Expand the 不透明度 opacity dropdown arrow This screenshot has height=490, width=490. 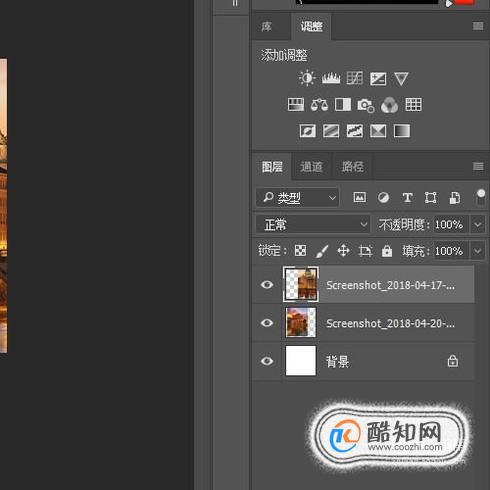tap(477, 224)
